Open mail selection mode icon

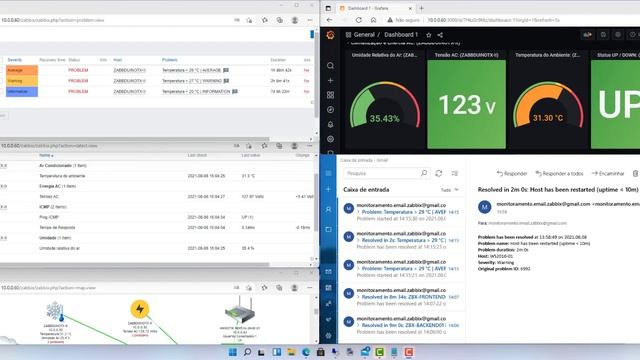pos(454,173)
